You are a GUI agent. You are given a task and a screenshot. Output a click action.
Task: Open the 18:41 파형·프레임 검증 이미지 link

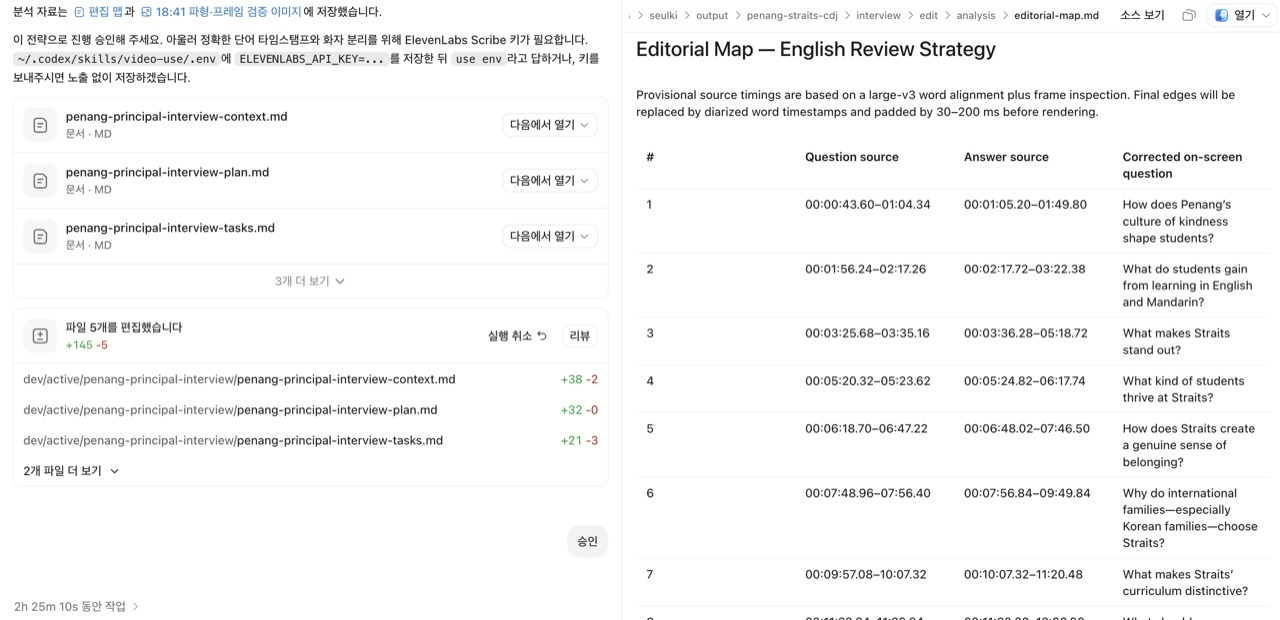point(221,12)
